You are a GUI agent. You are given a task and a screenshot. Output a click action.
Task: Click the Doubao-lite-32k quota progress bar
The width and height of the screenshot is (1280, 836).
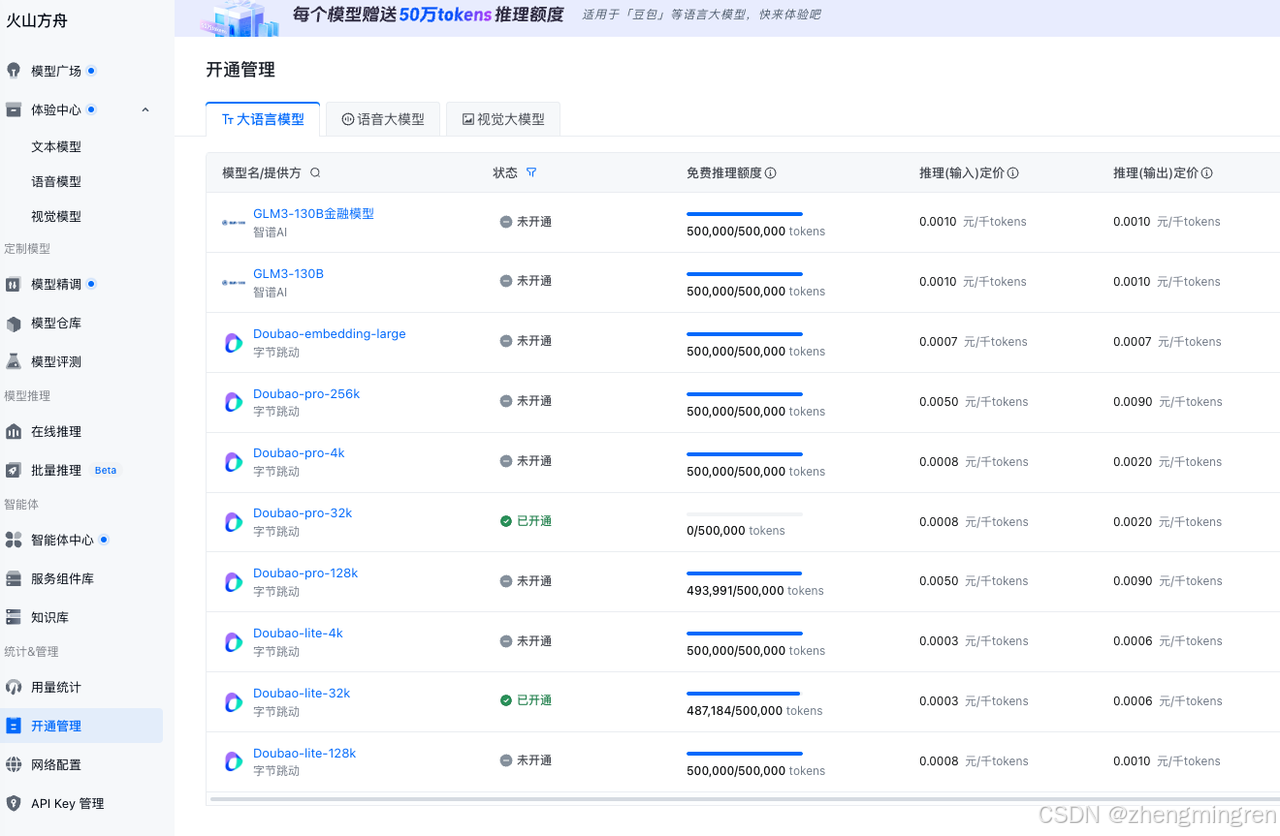click(744, 693)
